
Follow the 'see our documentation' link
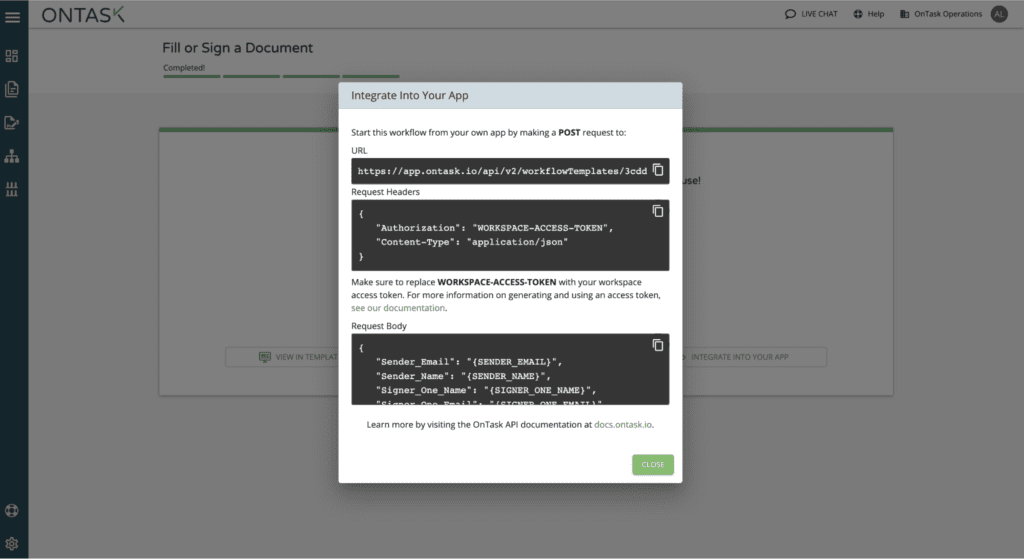click(398, 308)
